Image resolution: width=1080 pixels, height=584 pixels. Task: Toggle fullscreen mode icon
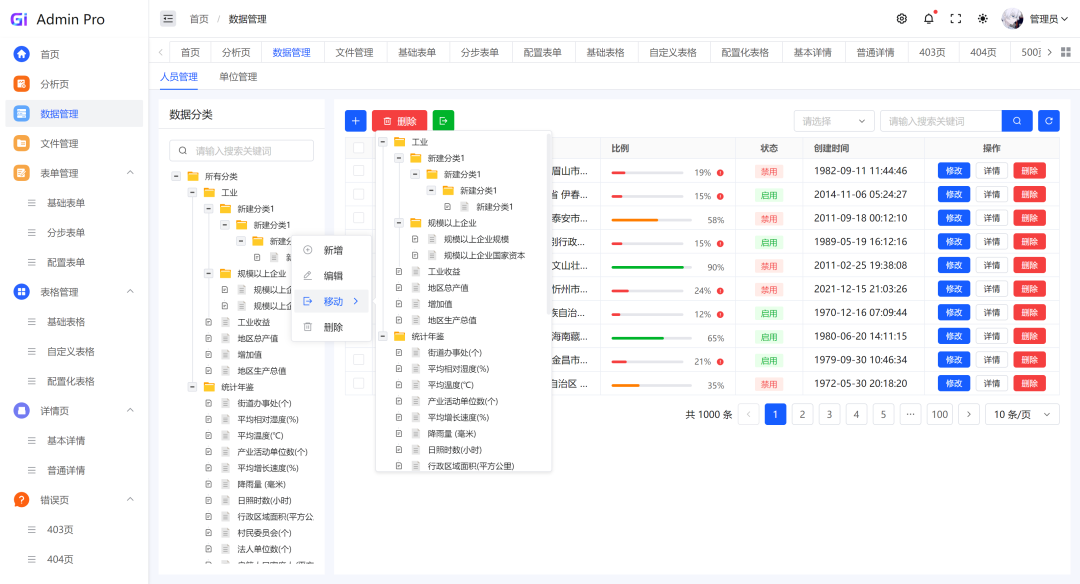[x=955, y=19]
